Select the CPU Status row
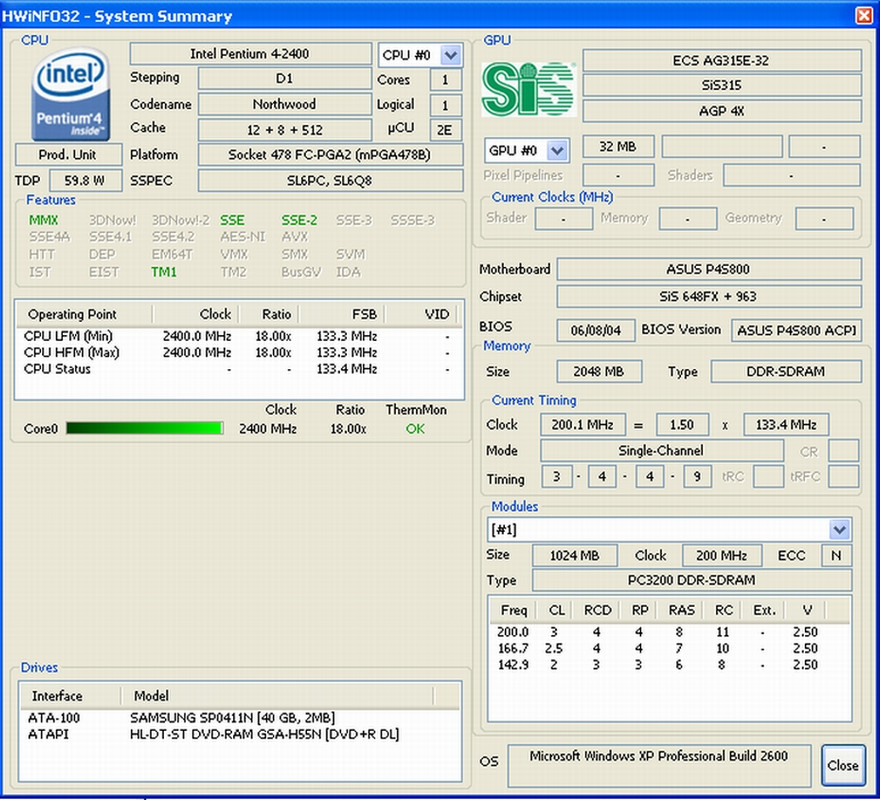The image size is (880, 800). point(239,369)
